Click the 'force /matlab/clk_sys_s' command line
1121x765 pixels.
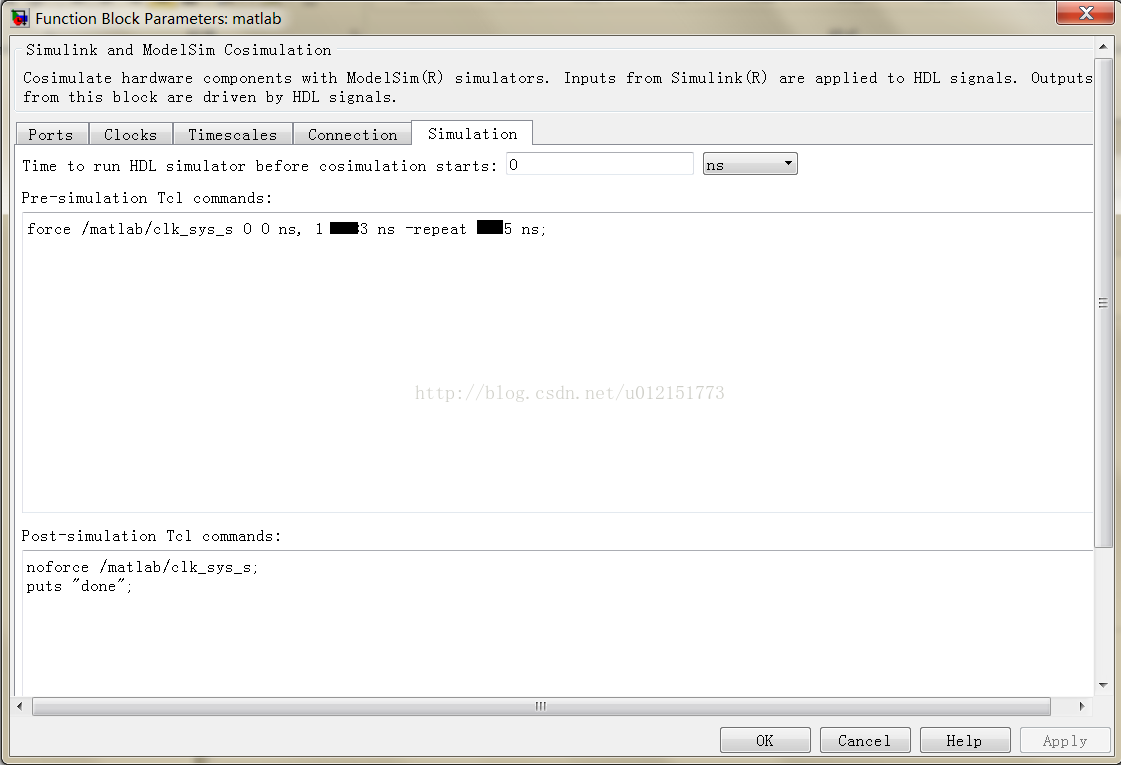pos(287,229)
